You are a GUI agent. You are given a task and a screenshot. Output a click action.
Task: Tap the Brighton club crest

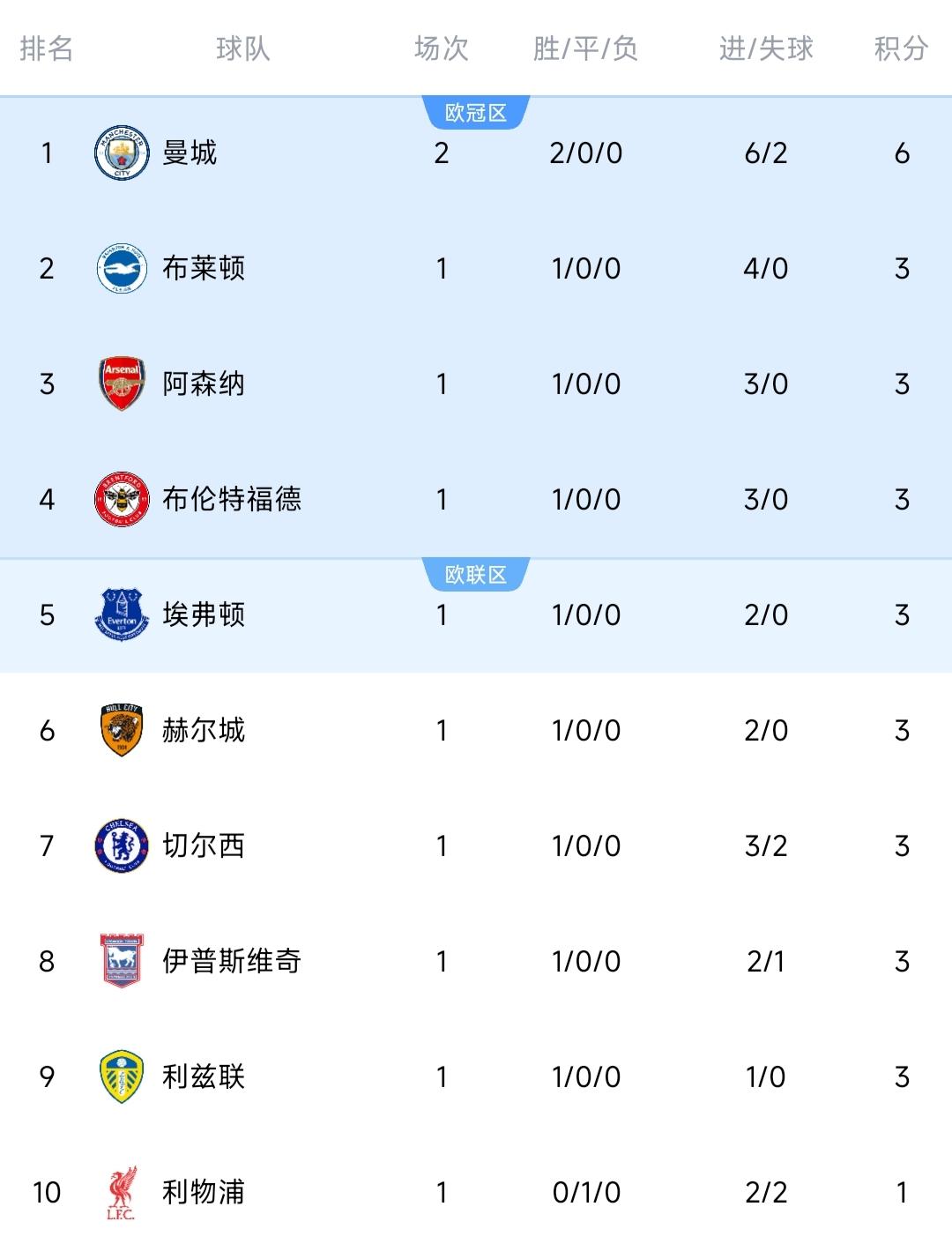pos(121,268)
